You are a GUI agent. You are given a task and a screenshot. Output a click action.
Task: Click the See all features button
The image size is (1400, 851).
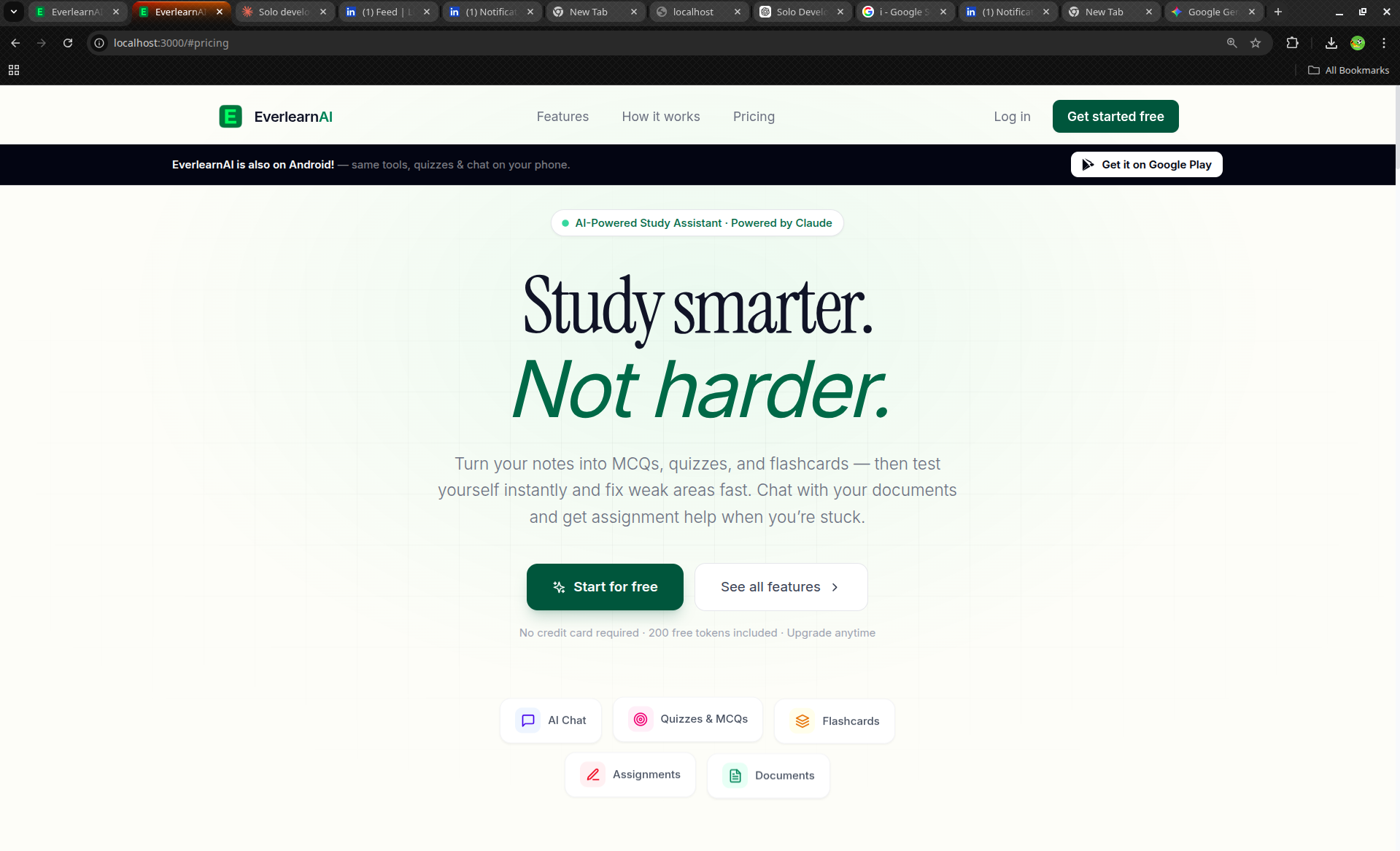coord(781,587)
